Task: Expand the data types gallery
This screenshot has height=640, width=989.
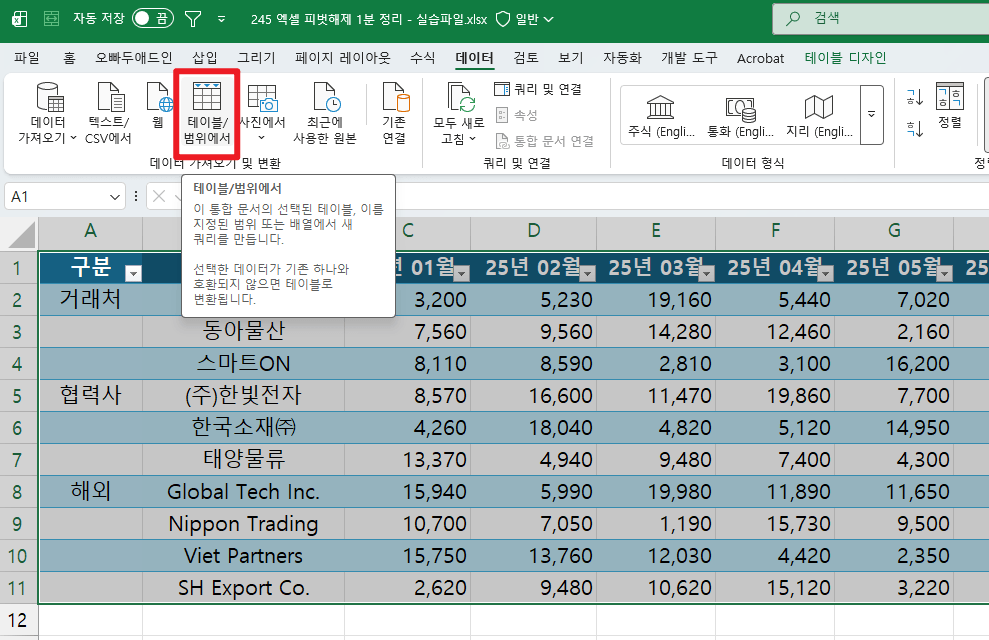Action: tap(872, 115)
